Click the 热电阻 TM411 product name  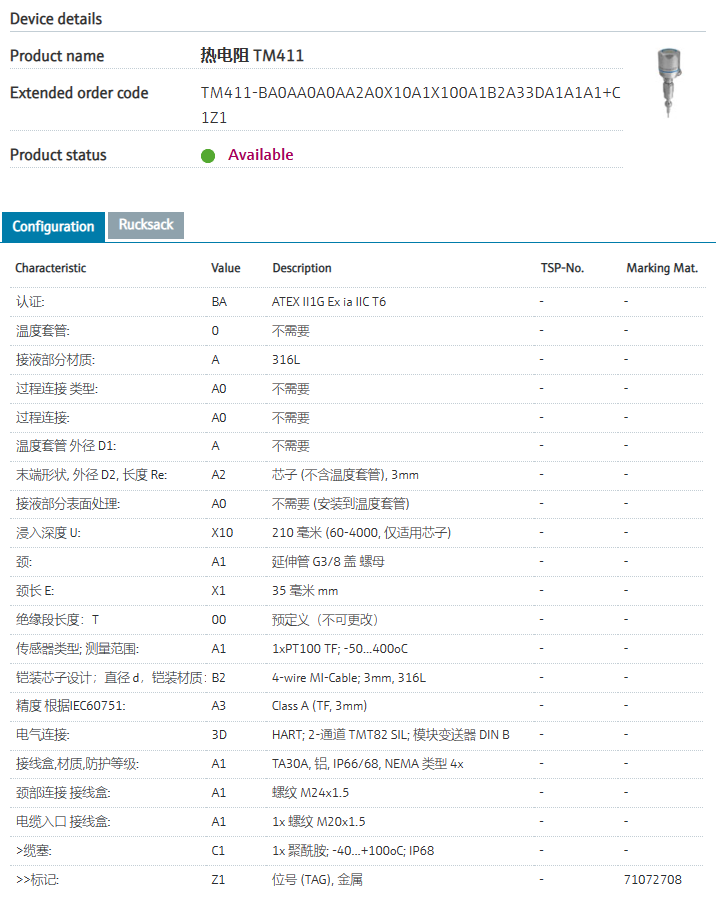(x=252, y=56)
